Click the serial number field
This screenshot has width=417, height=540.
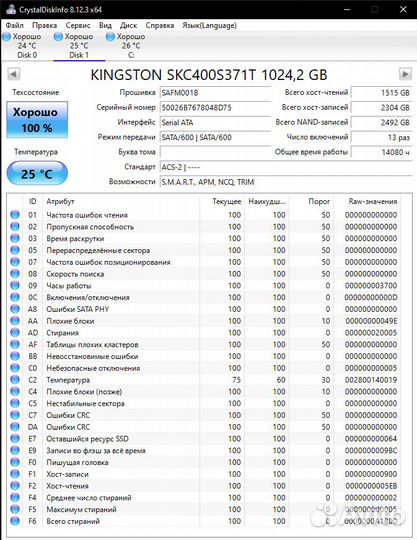pyautogui.click(x=216, y=108)
